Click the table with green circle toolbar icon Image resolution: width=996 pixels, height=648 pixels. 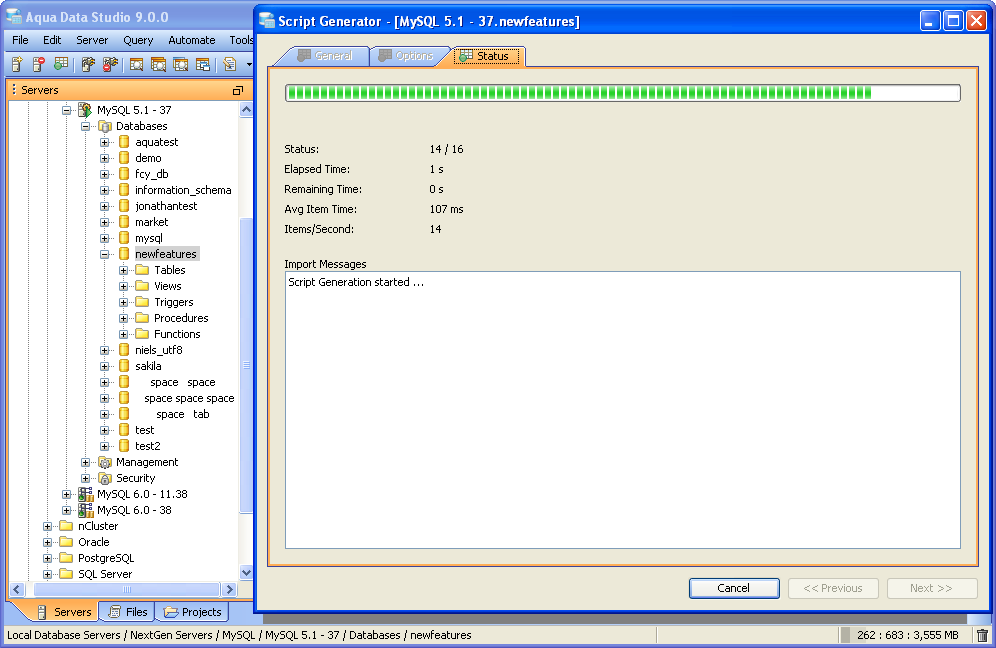[60, 64]
